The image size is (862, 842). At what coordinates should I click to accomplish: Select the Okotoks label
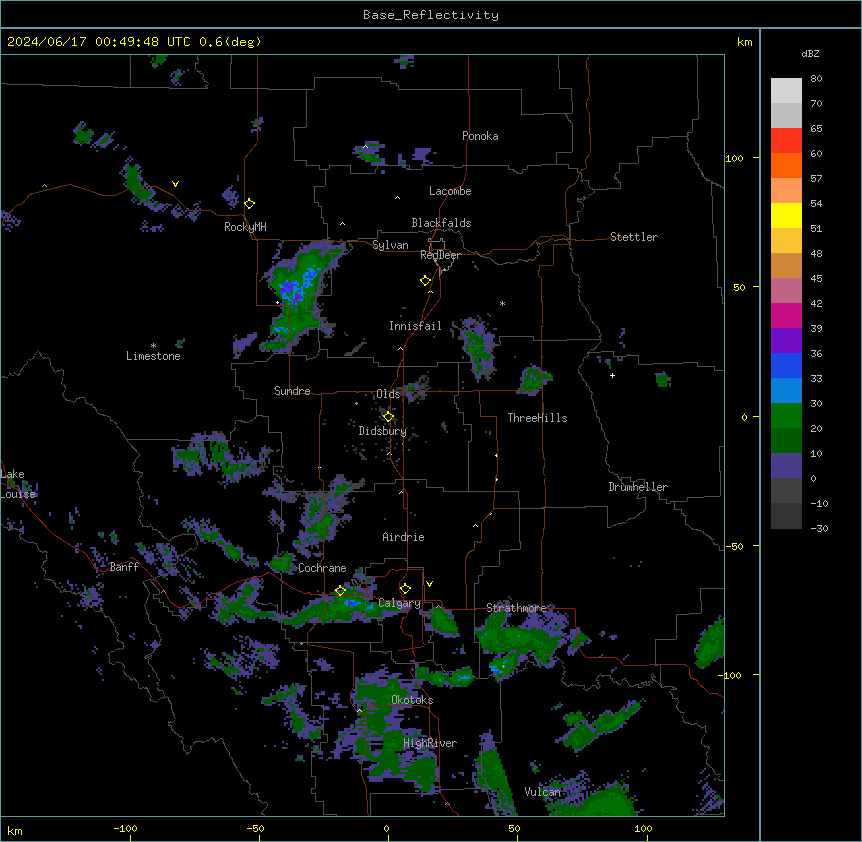412,700
